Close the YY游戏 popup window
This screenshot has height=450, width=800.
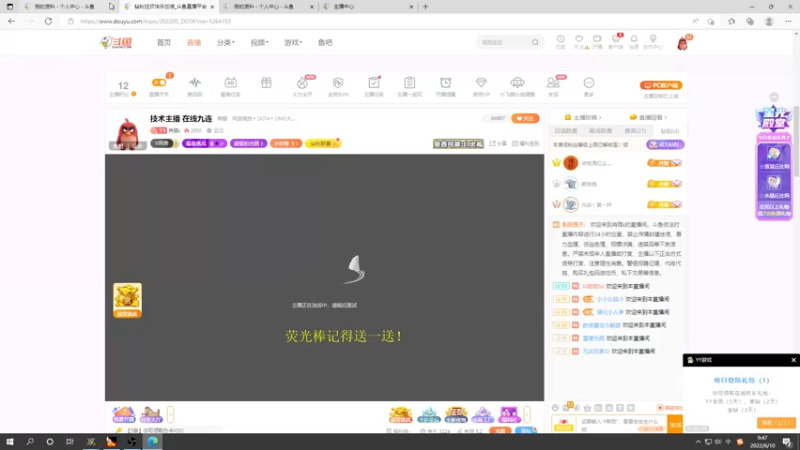click(793, 360)
